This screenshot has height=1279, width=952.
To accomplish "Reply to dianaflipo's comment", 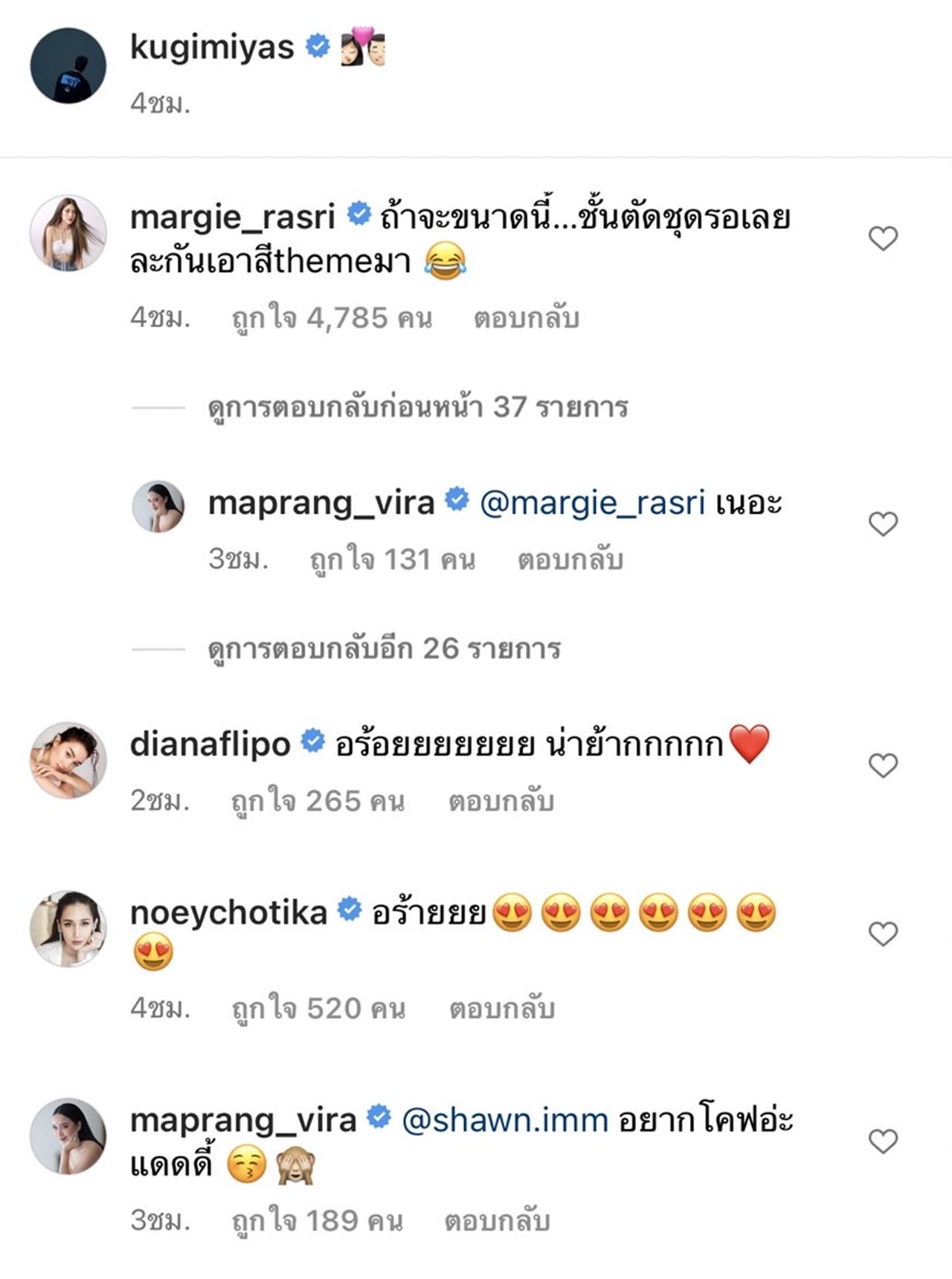I will [501, 801].
